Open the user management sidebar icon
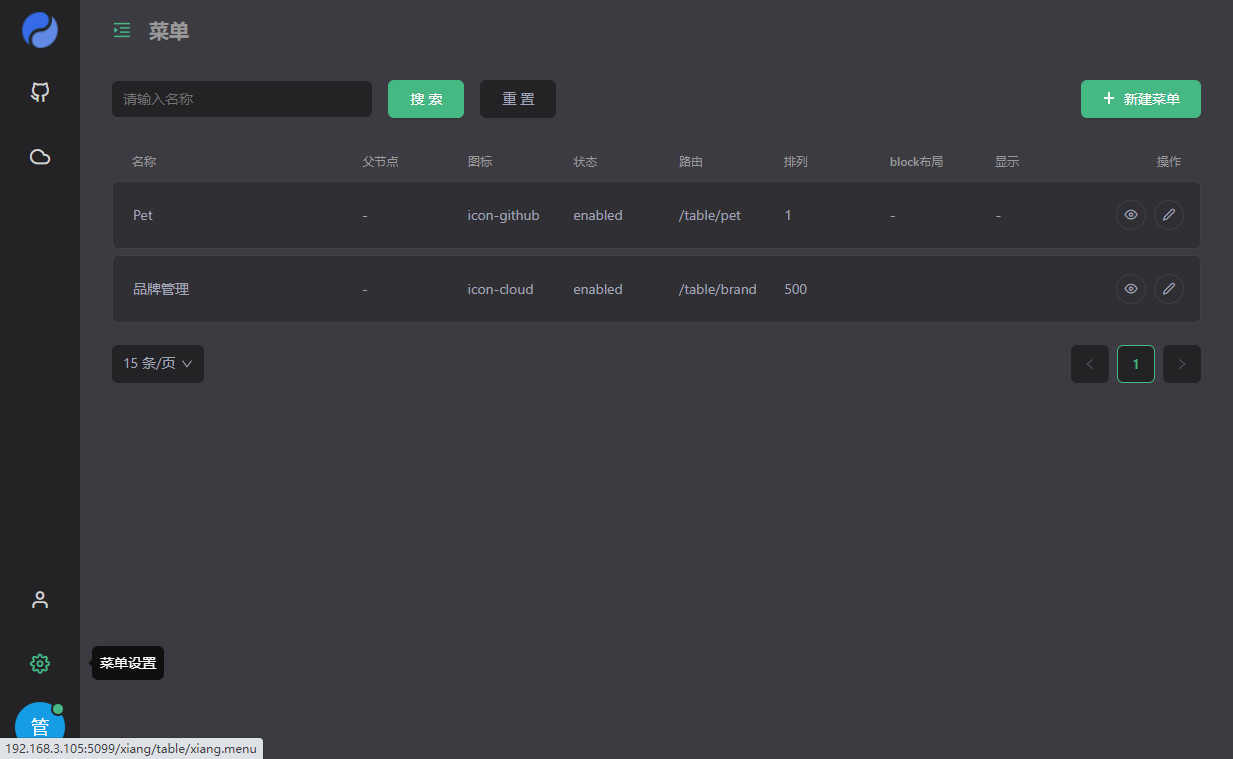This screenshot has height=759, width=1233. [x=40, y=600]
